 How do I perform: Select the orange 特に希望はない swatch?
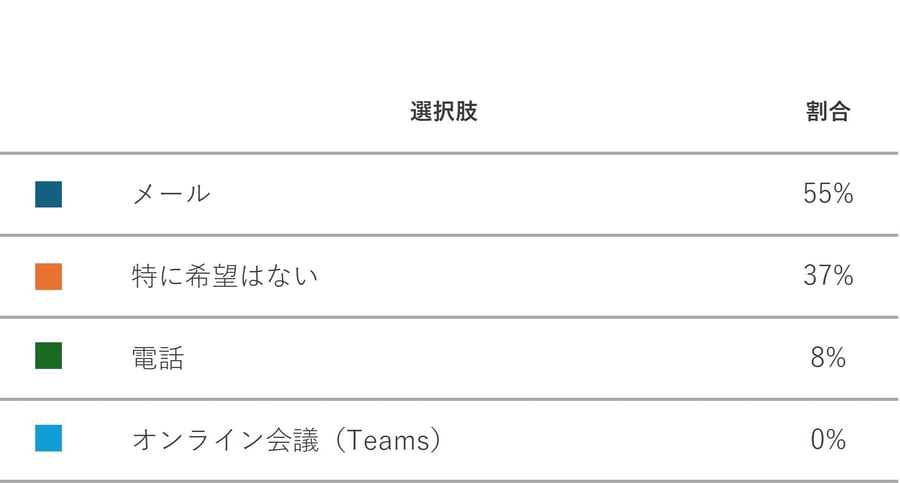pos(48,276)
